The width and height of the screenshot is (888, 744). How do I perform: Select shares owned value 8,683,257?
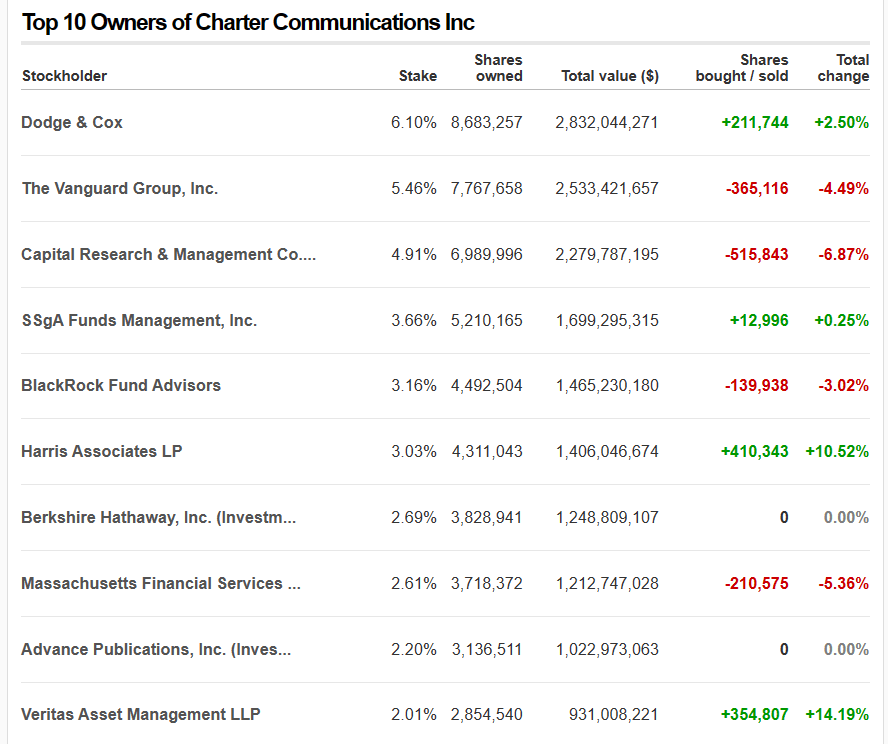click(x=486, y=122)
